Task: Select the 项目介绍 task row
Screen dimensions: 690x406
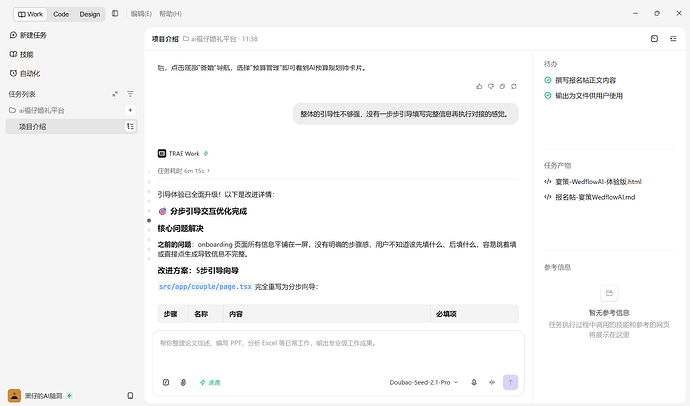Action: point(72,127)
